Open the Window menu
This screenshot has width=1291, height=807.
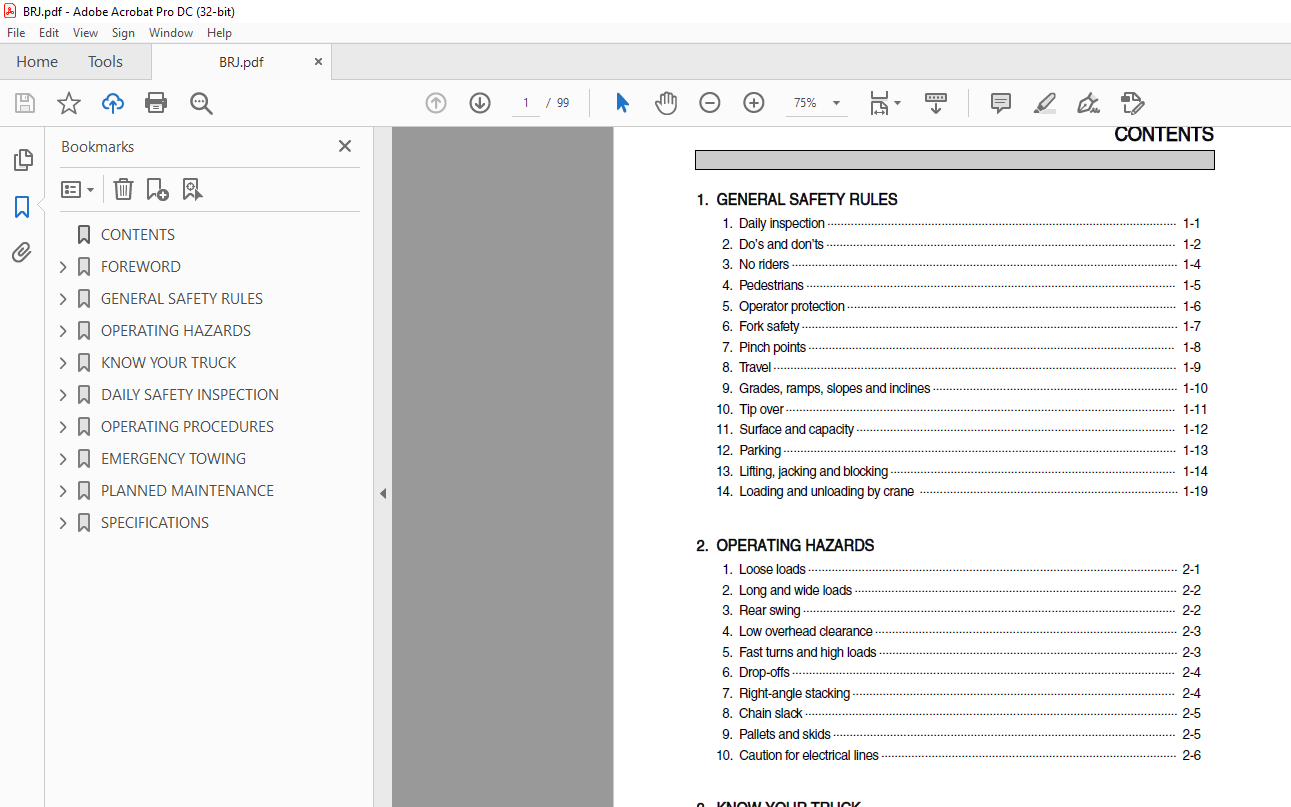click(x=171, y=33)
